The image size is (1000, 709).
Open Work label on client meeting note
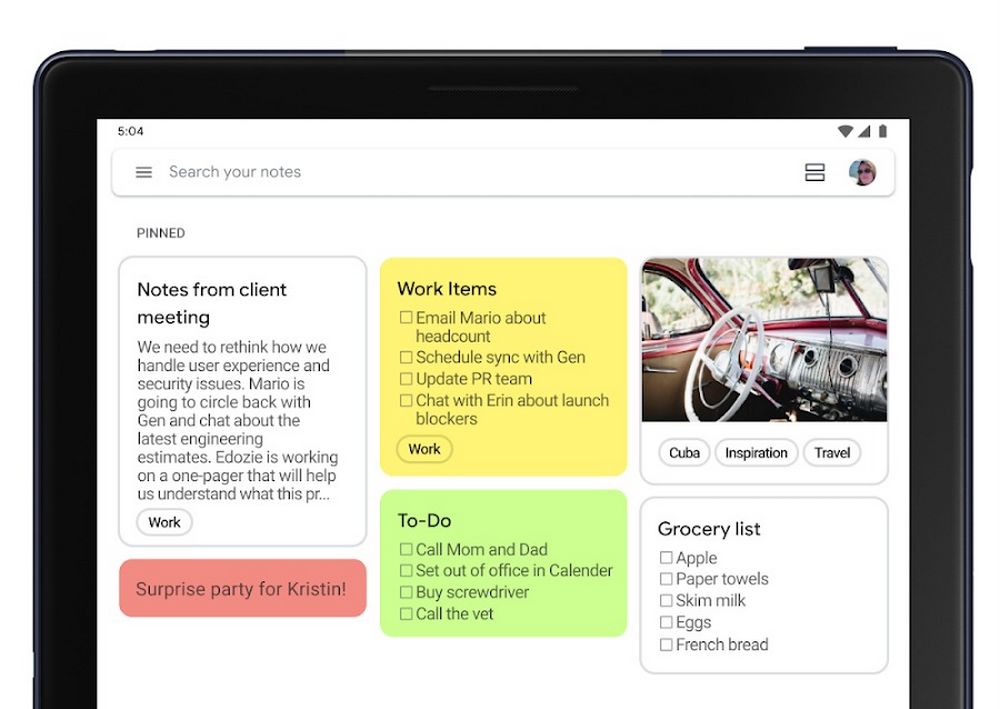pos(165,522)
